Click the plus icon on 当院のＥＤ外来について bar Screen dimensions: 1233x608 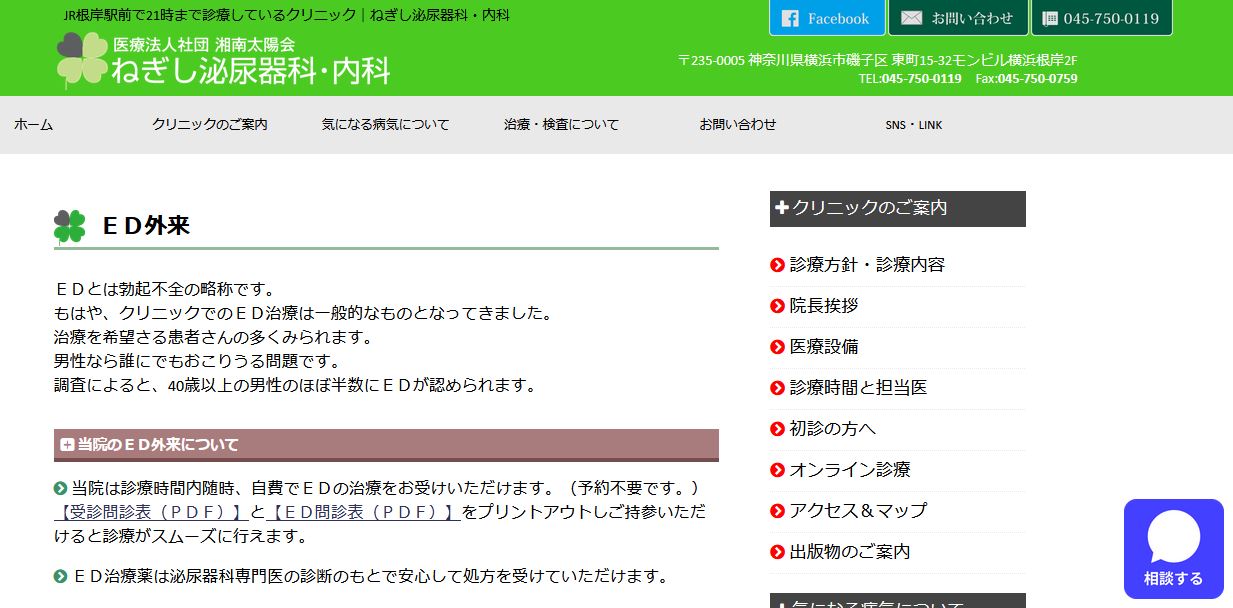[x=67, y=444]
